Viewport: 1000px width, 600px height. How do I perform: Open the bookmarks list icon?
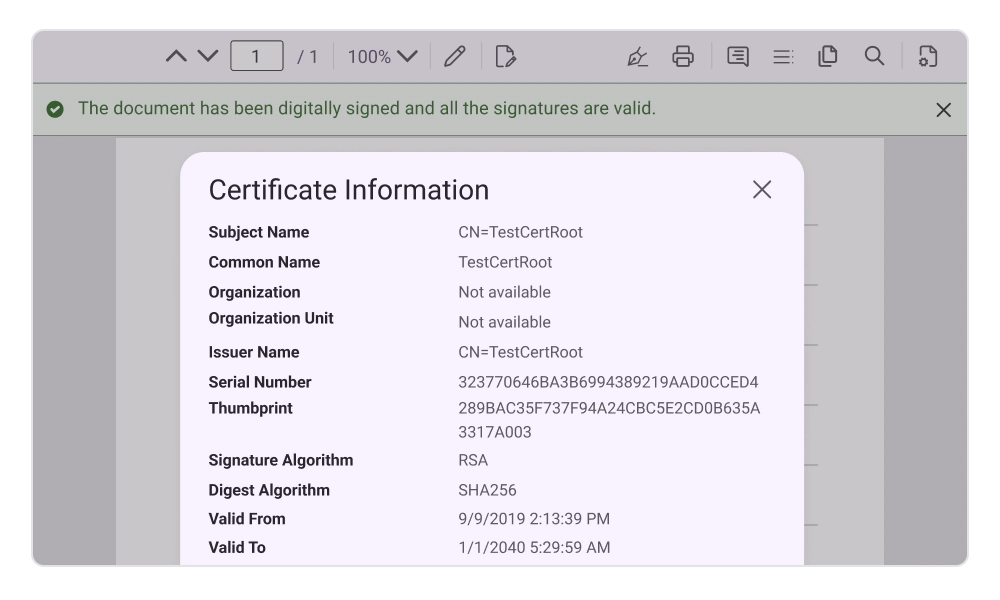click(x=783, y=57)
